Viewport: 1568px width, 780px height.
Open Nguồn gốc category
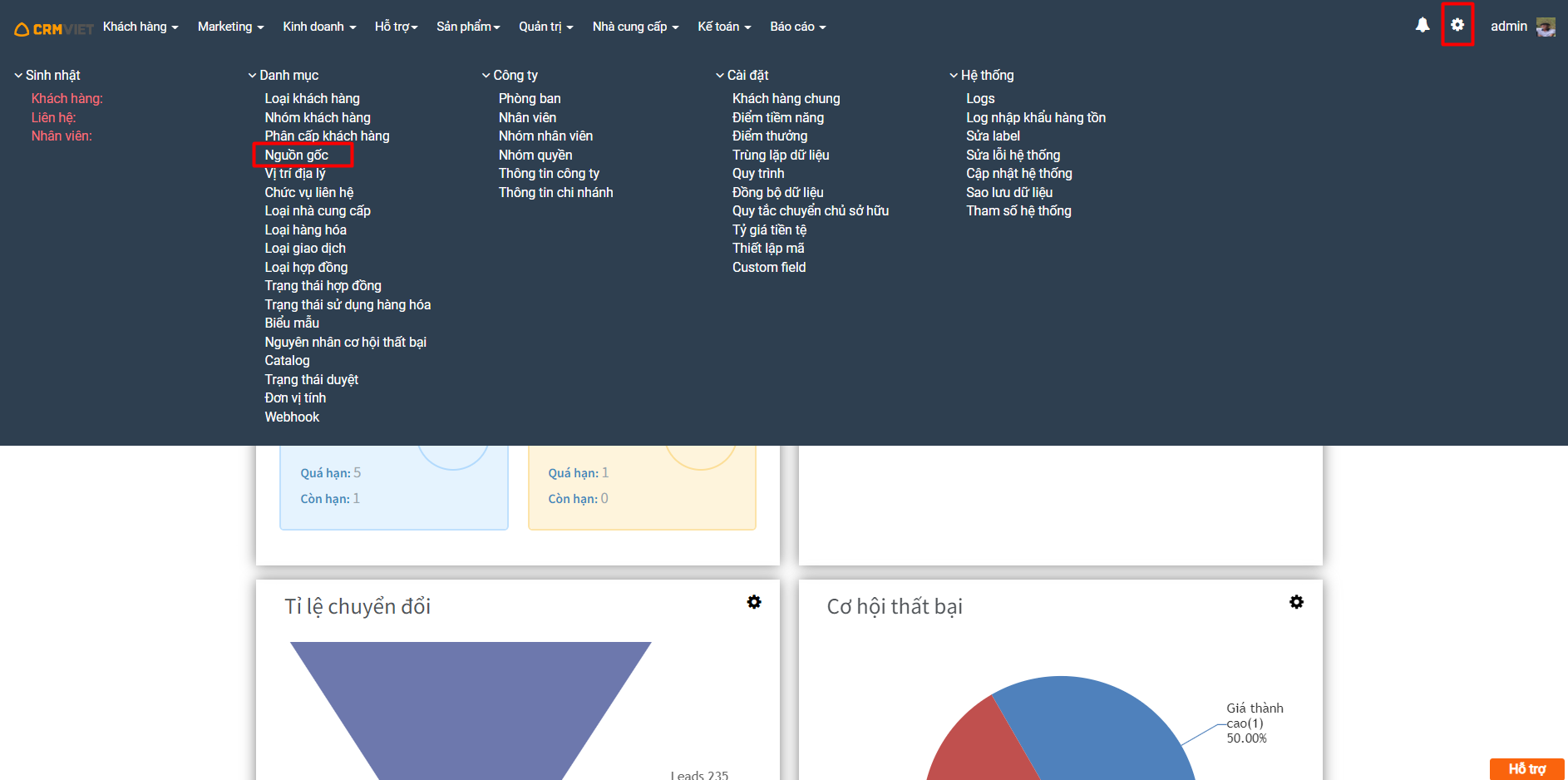click(296, 156)
